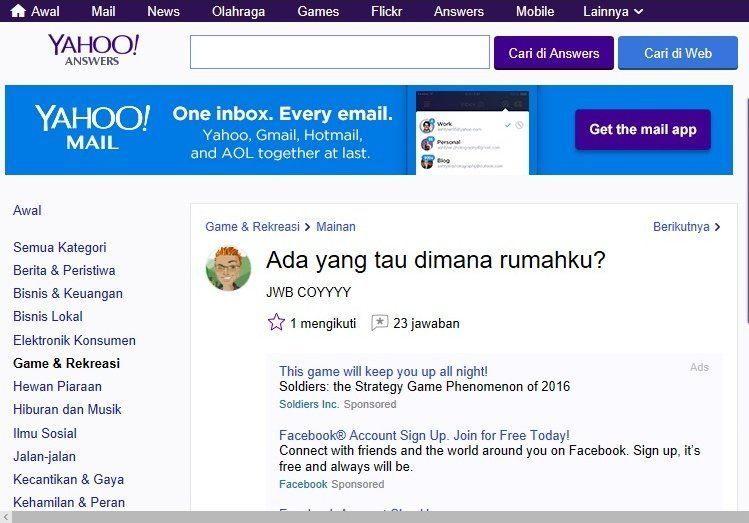The image size is (749, 523).
Task: Open Mail in top navigation
Action: click(x=103, y=11)
